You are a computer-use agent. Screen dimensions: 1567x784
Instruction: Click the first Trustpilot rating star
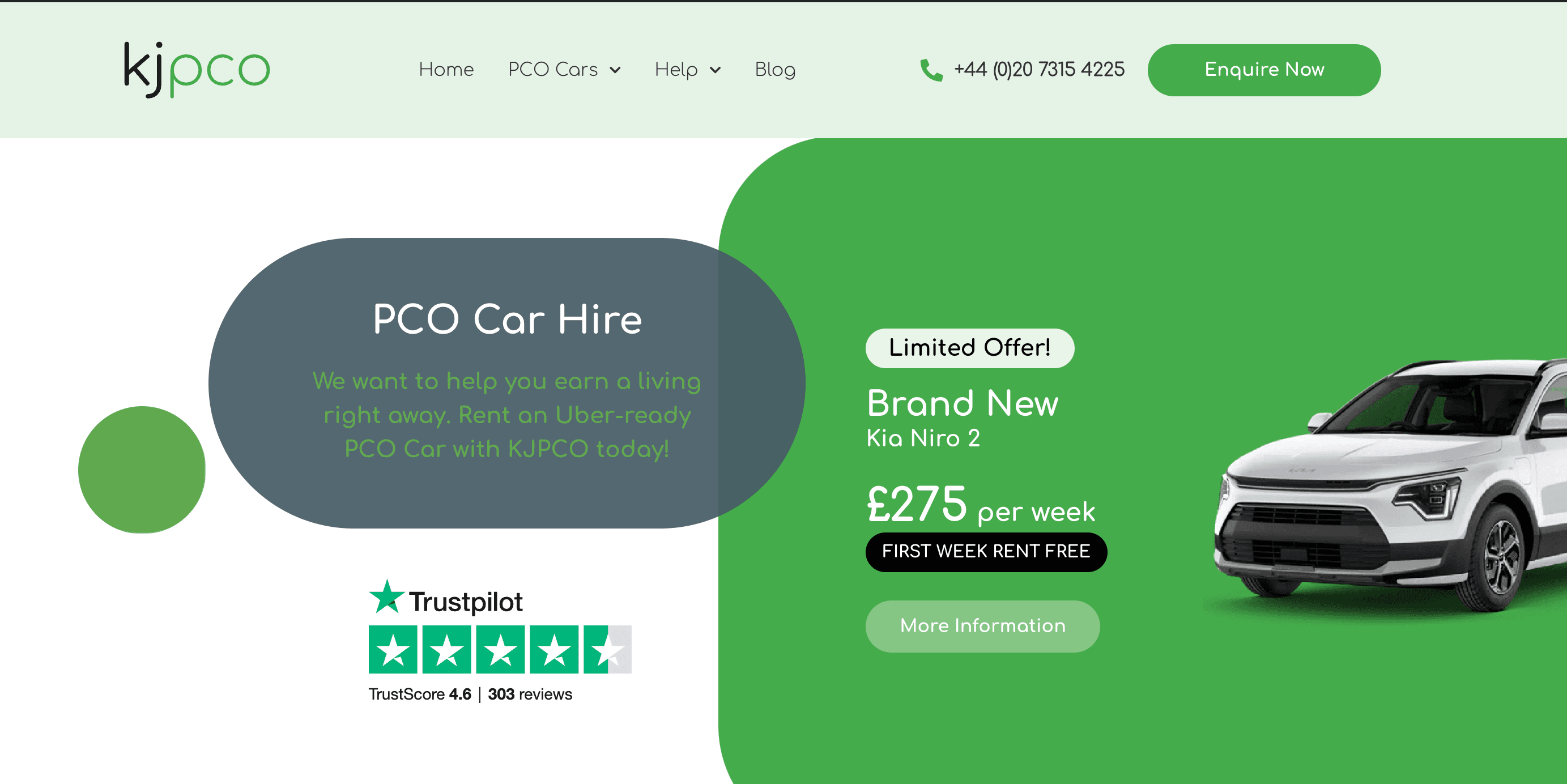click(393, 650)
